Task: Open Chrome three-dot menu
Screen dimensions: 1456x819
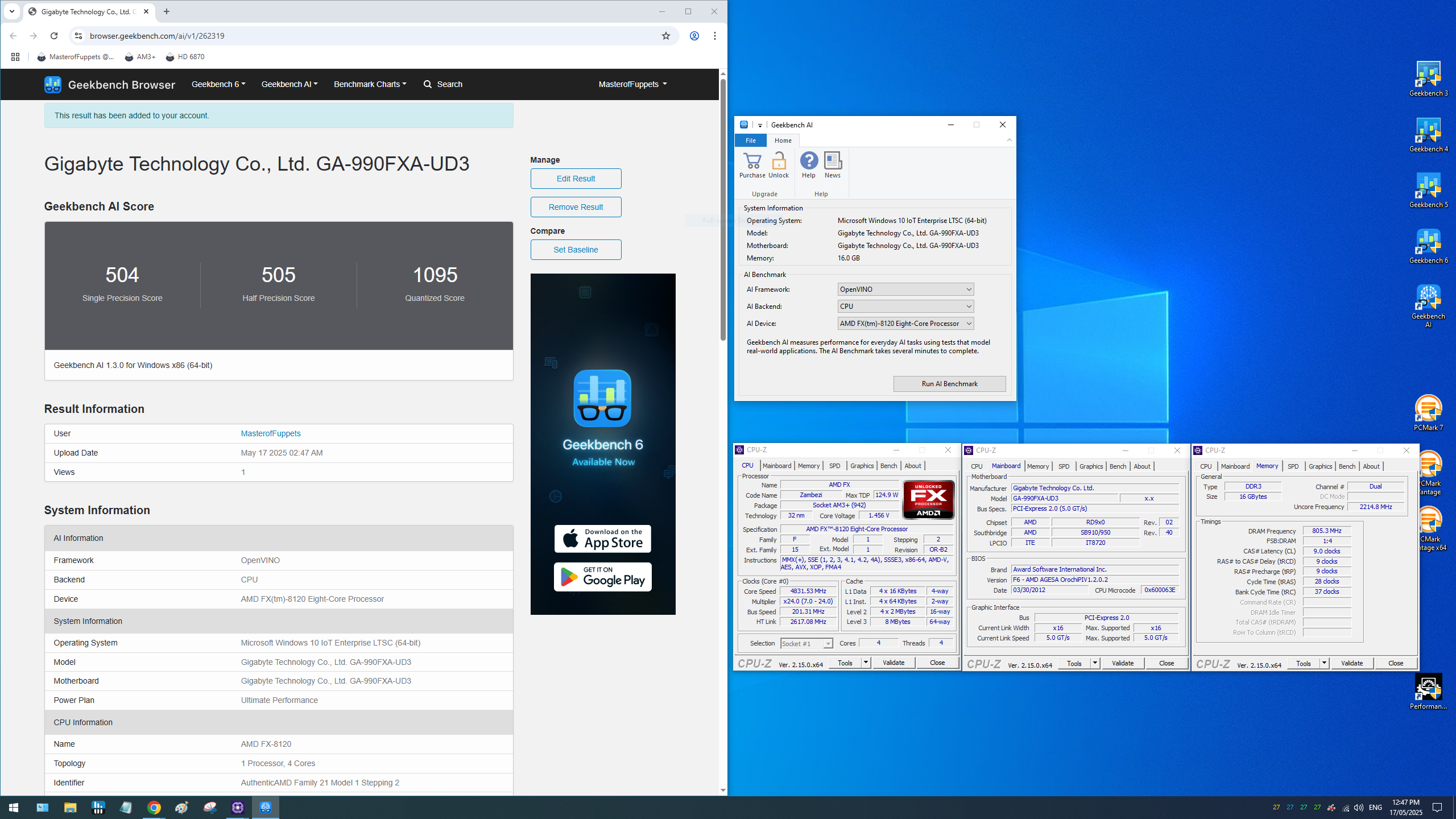Action: click(x=714, y=36)
